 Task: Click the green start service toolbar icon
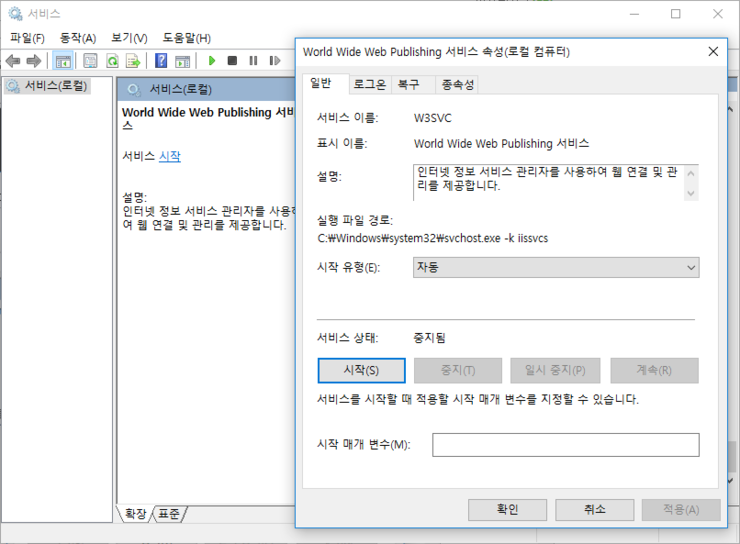click(212, 61)
